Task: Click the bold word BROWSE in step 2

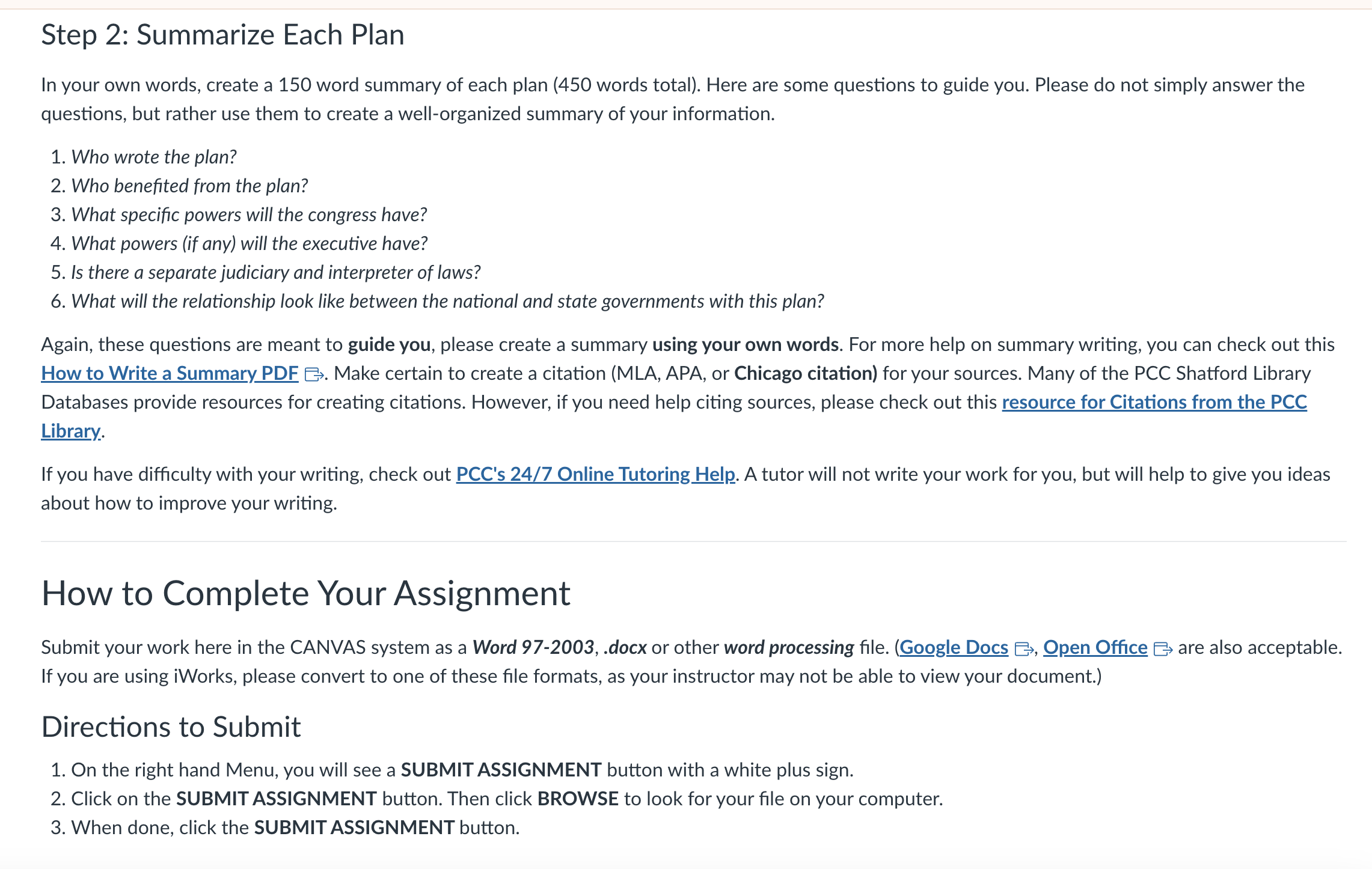Action: [x=578, y=799]
